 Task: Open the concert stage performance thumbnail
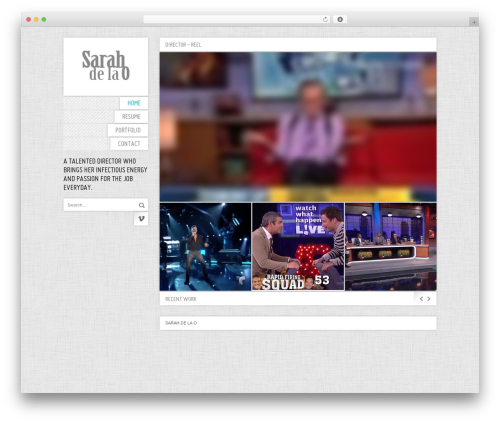pos(205,247)
